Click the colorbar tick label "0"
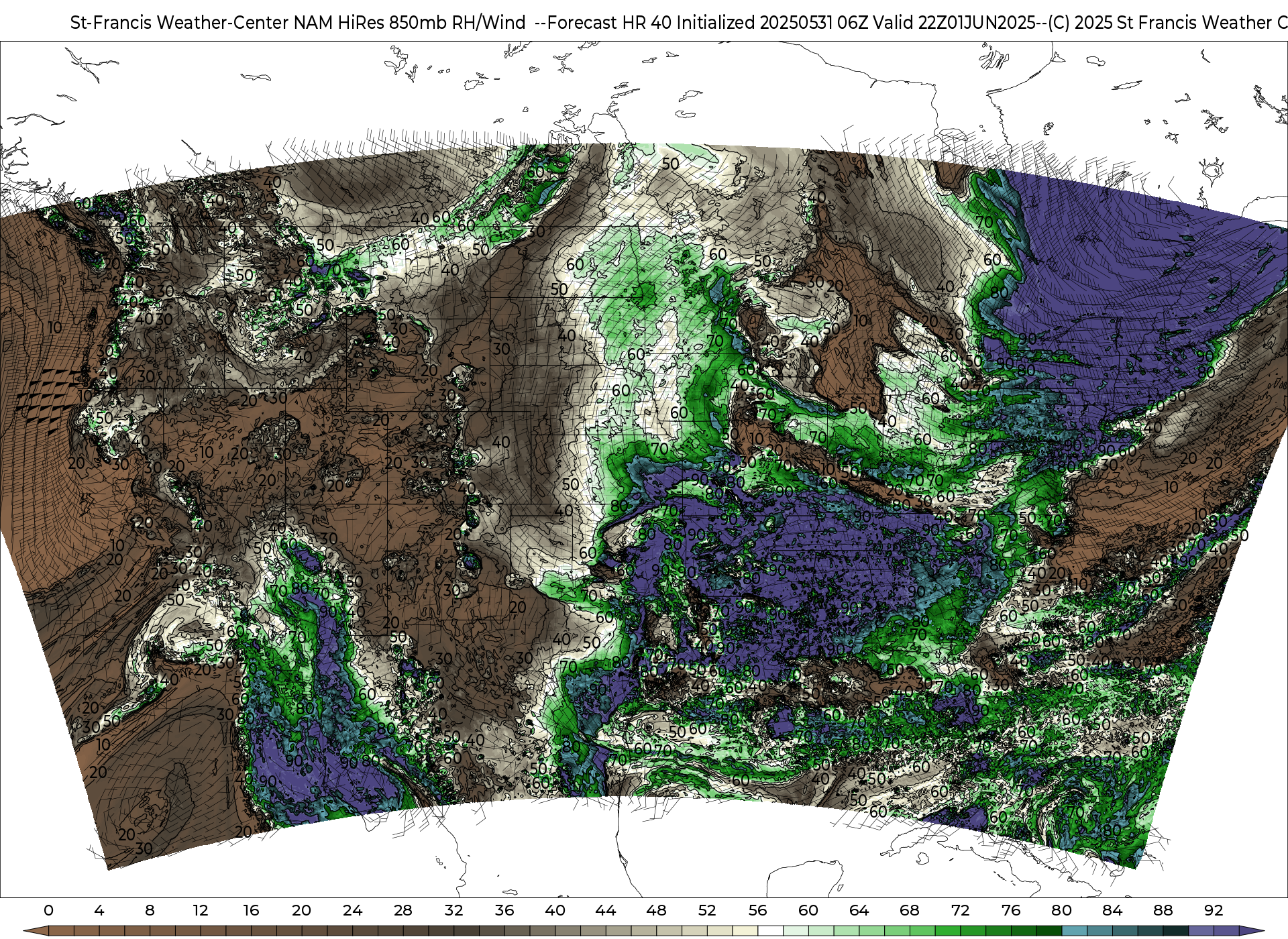 coord(48,911)
